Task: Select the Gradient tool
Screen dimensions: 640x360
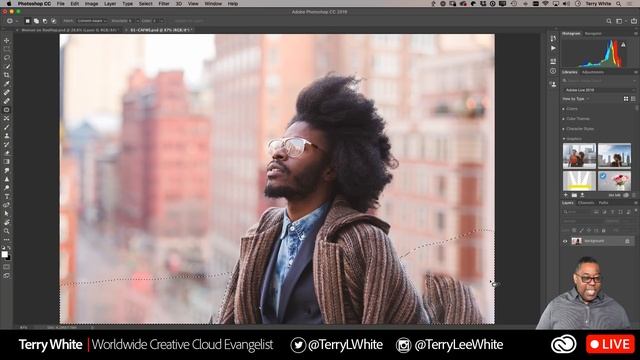Action: point(7,162)
